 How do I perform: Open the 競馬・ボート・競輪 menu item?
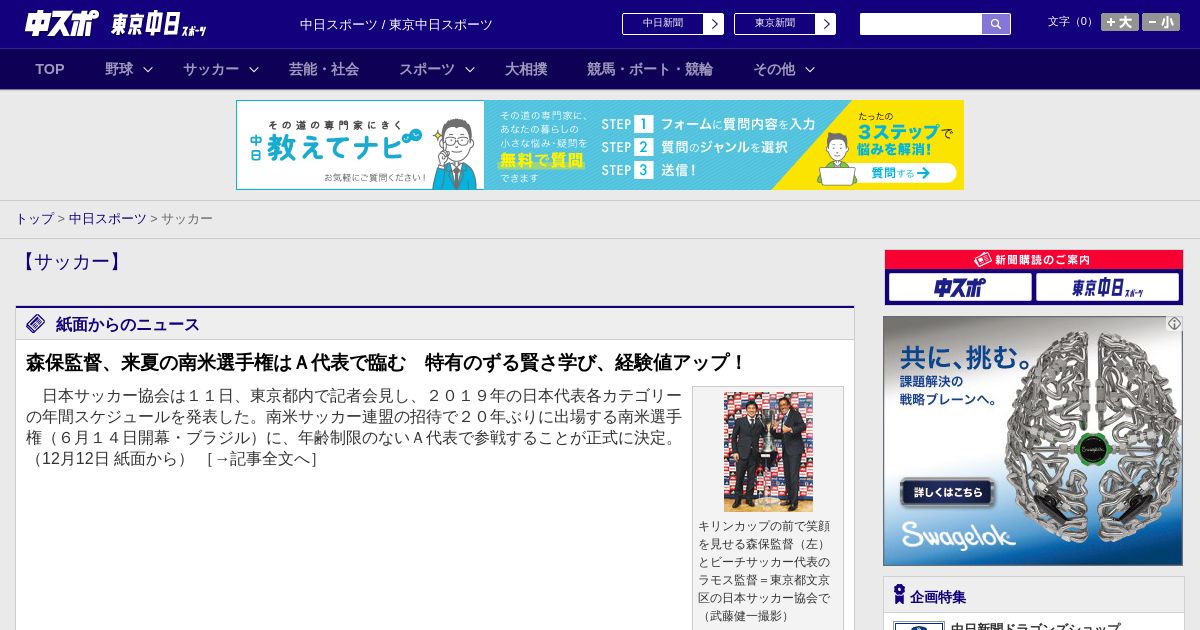(650, 69)
